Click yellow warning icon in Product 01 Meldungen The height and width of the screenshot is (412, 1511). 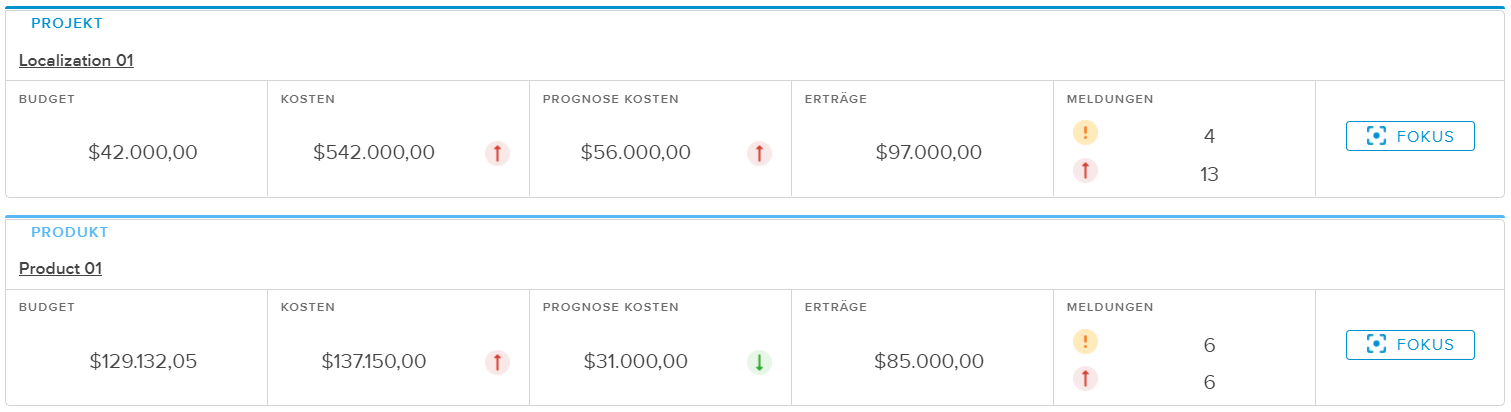click(1085, 342)
